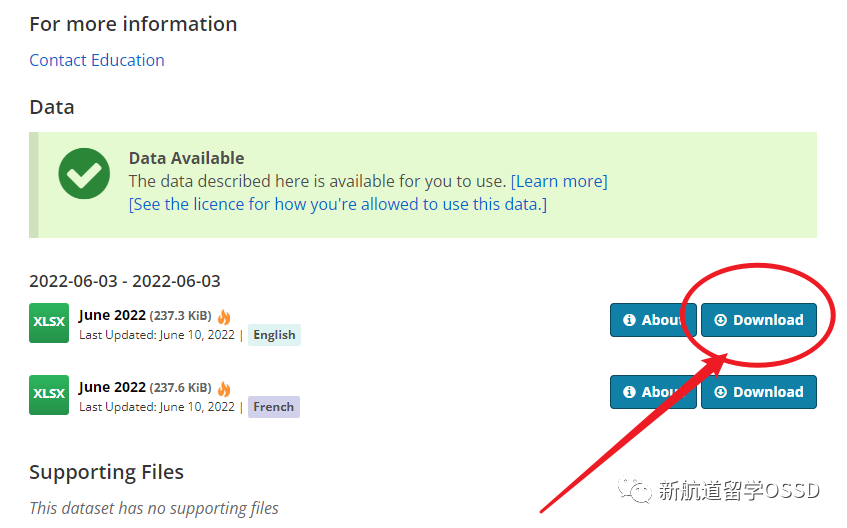Open the licence link for this data
Viewport: 847px width, 528px height.
click(x=338, y=204)
